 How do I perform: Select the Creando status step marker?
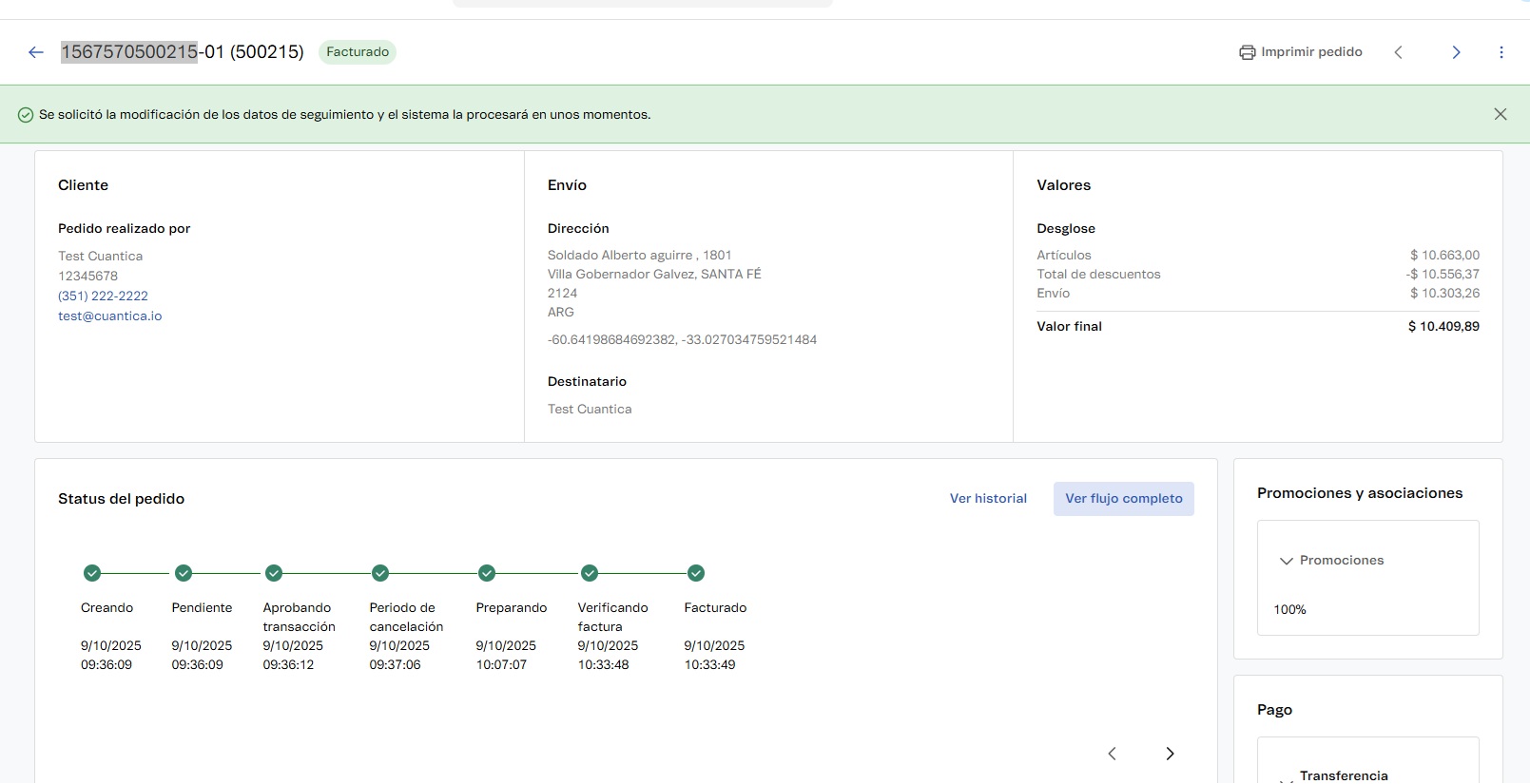92,573
